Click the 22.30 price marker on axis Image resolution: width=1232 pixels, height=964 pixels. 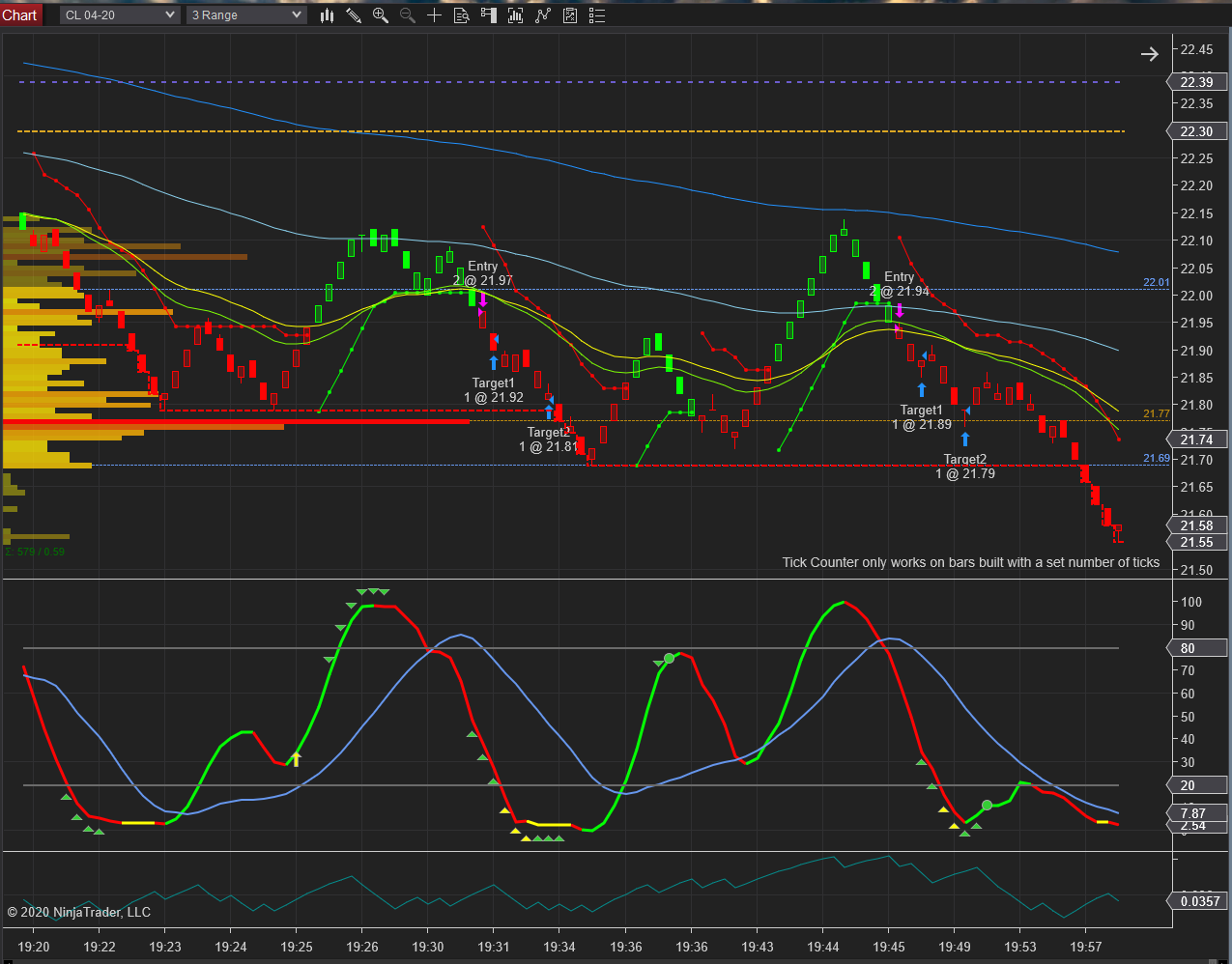(1198, 131)
